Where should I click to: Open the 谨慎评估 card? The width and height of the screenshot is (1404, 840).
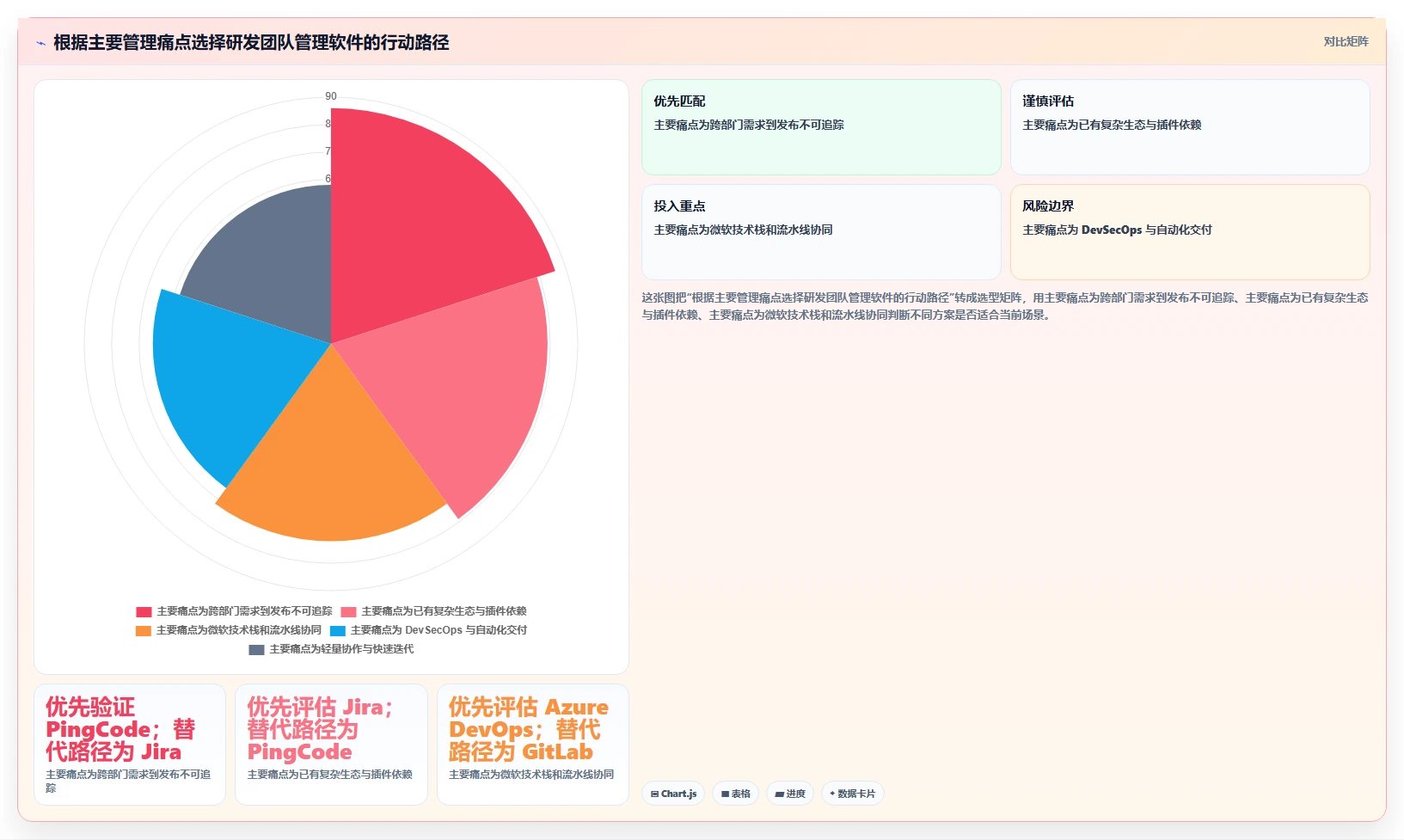[1190, 127]
